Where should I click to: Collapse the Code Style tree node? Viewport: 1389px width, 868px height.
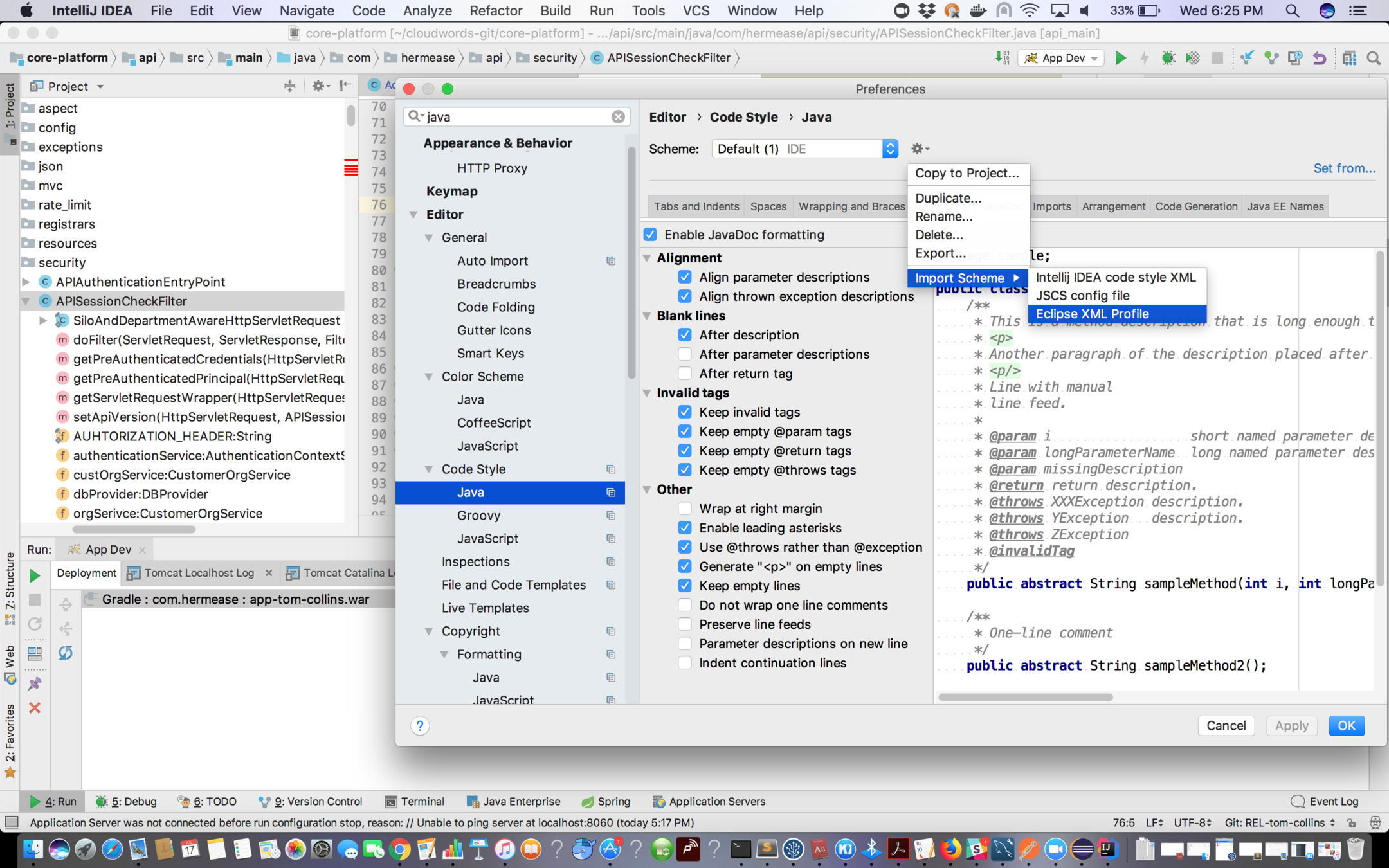coord(429,469)
